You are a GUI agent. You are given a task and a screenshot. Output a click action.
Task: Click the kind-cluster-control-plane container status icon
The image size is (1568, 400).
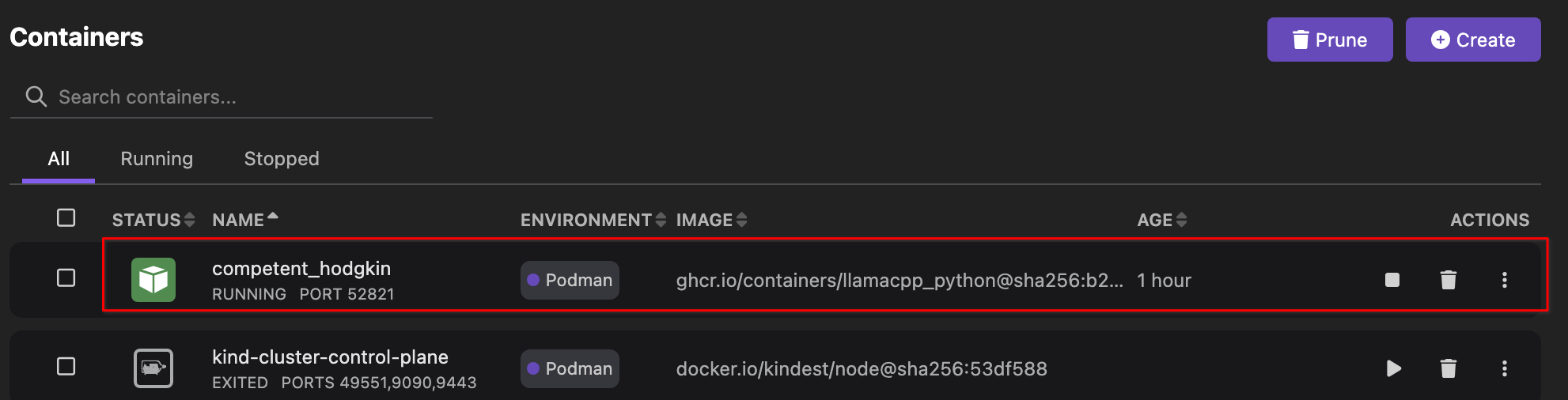153,368
